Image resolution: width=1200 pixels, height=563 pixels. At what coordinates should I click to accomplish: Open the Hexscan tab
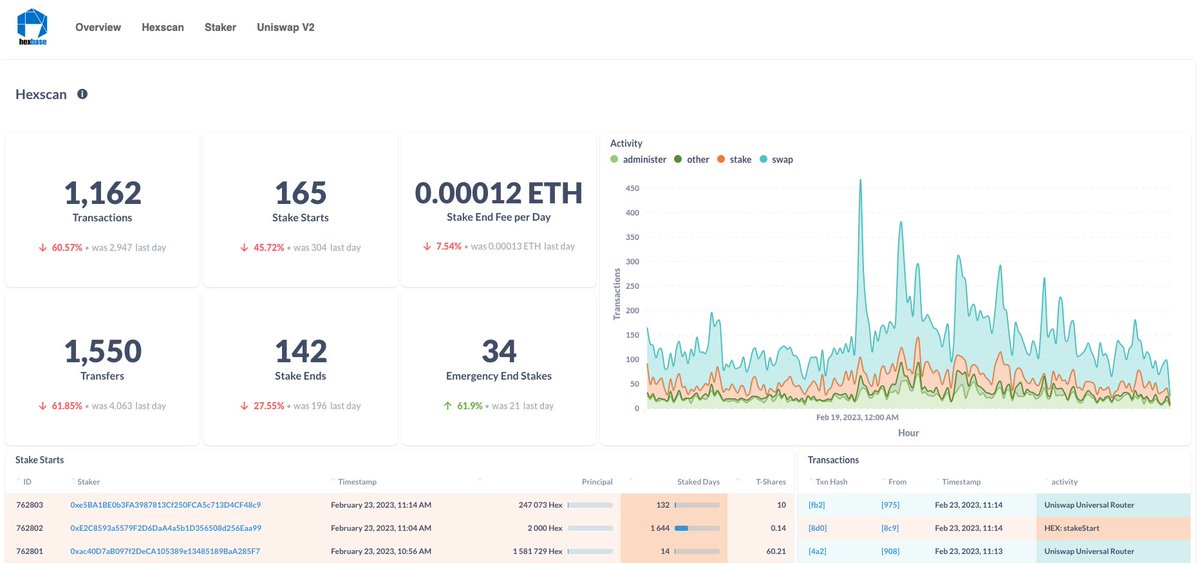click(163, 27)
